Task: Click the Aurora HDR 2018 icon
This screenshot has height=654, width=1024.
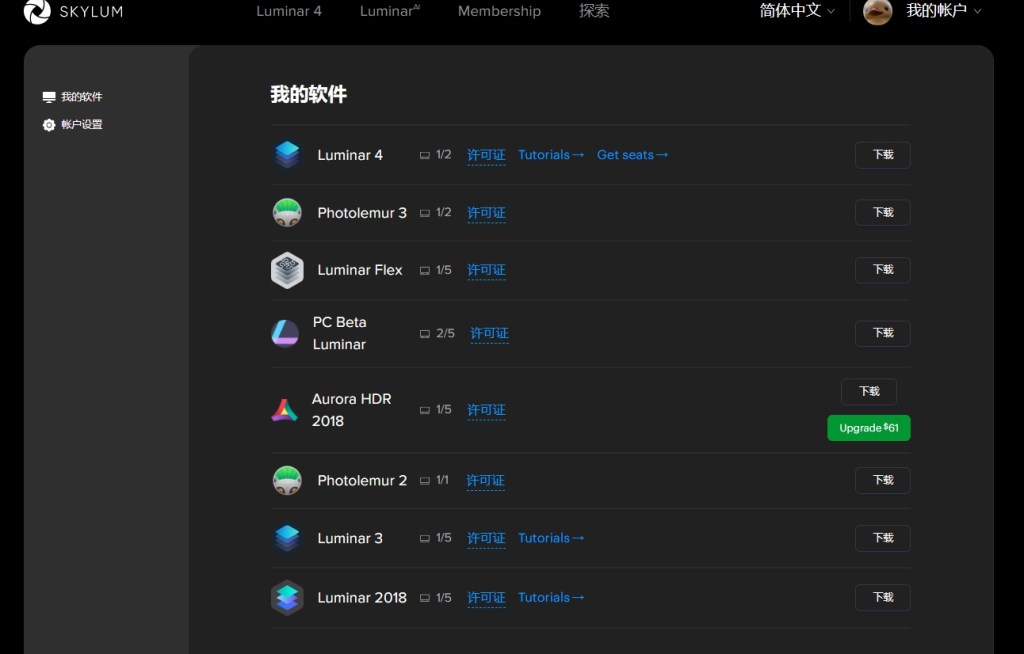Action: pos(285,410)
